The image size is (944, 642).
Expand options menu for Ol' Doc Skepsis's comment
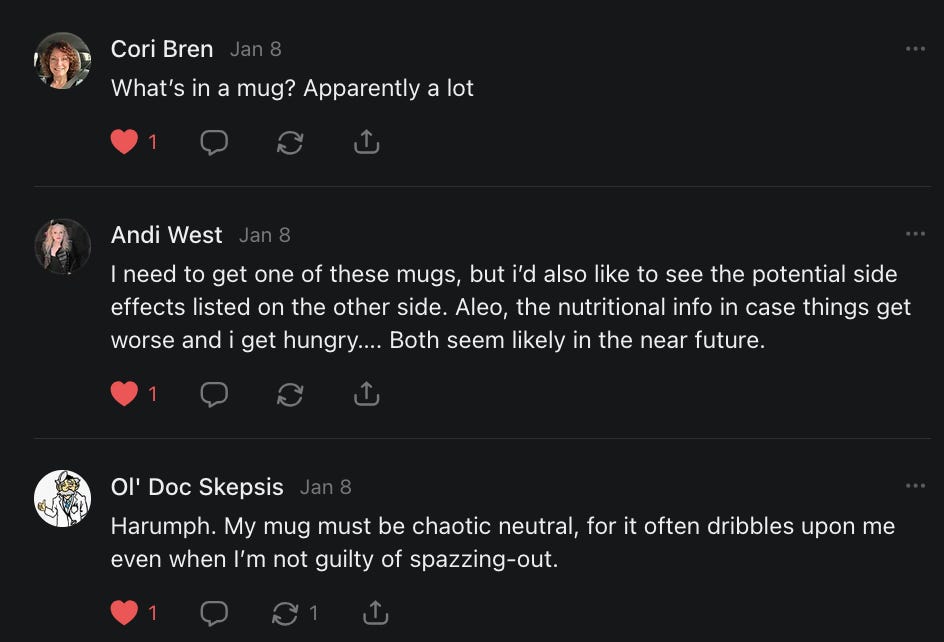click(x=915, y=486)
